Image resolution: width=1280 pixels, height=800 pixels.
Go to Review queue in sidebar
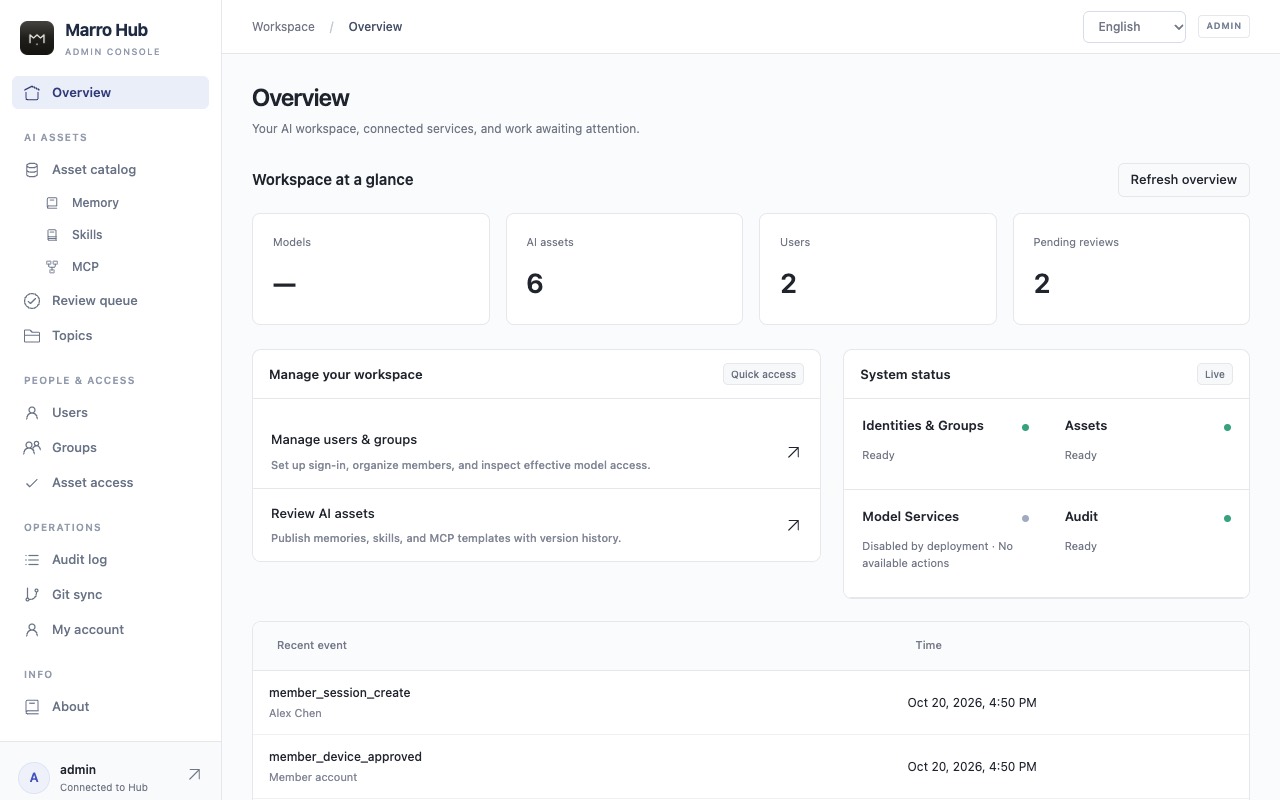point(110,301)
